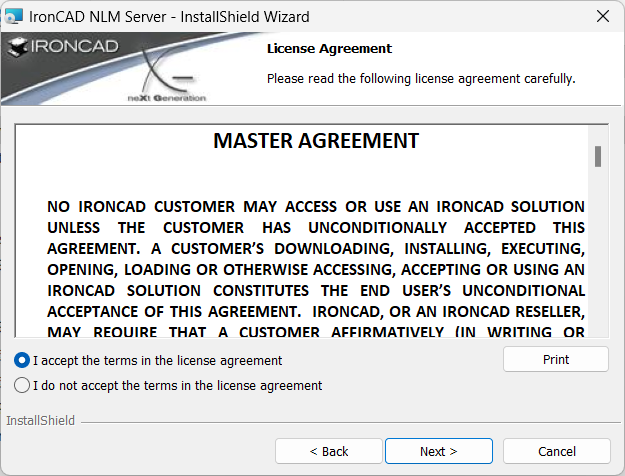Image resolution: width=625 pixels, height=476 pixels.
Task: Print the license agreement
Action: tap(556, 359)
